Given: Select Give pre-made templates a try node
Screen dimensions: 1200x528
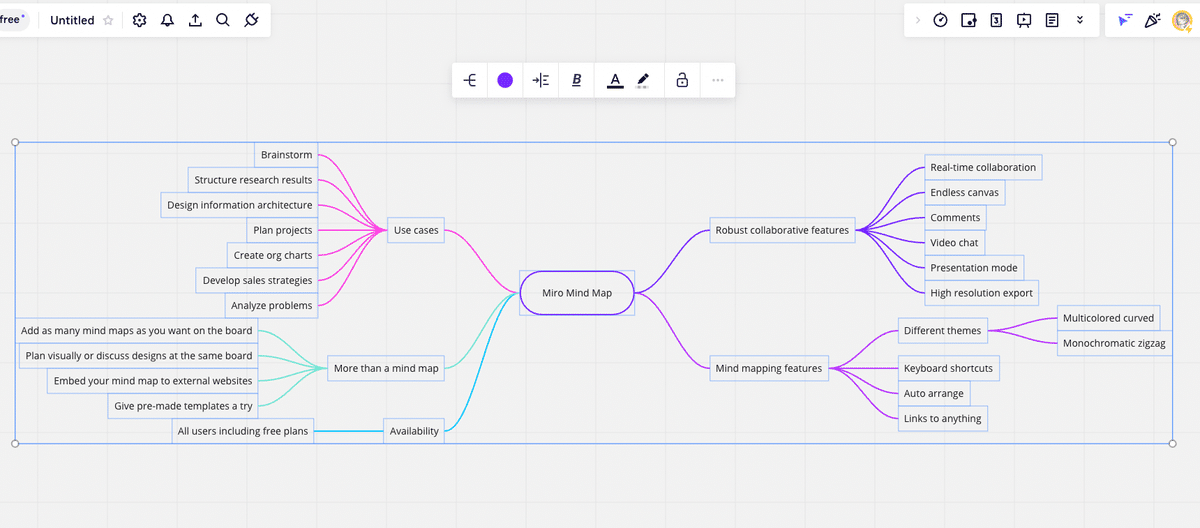Looking at the screenshot, I should (183, 406).
